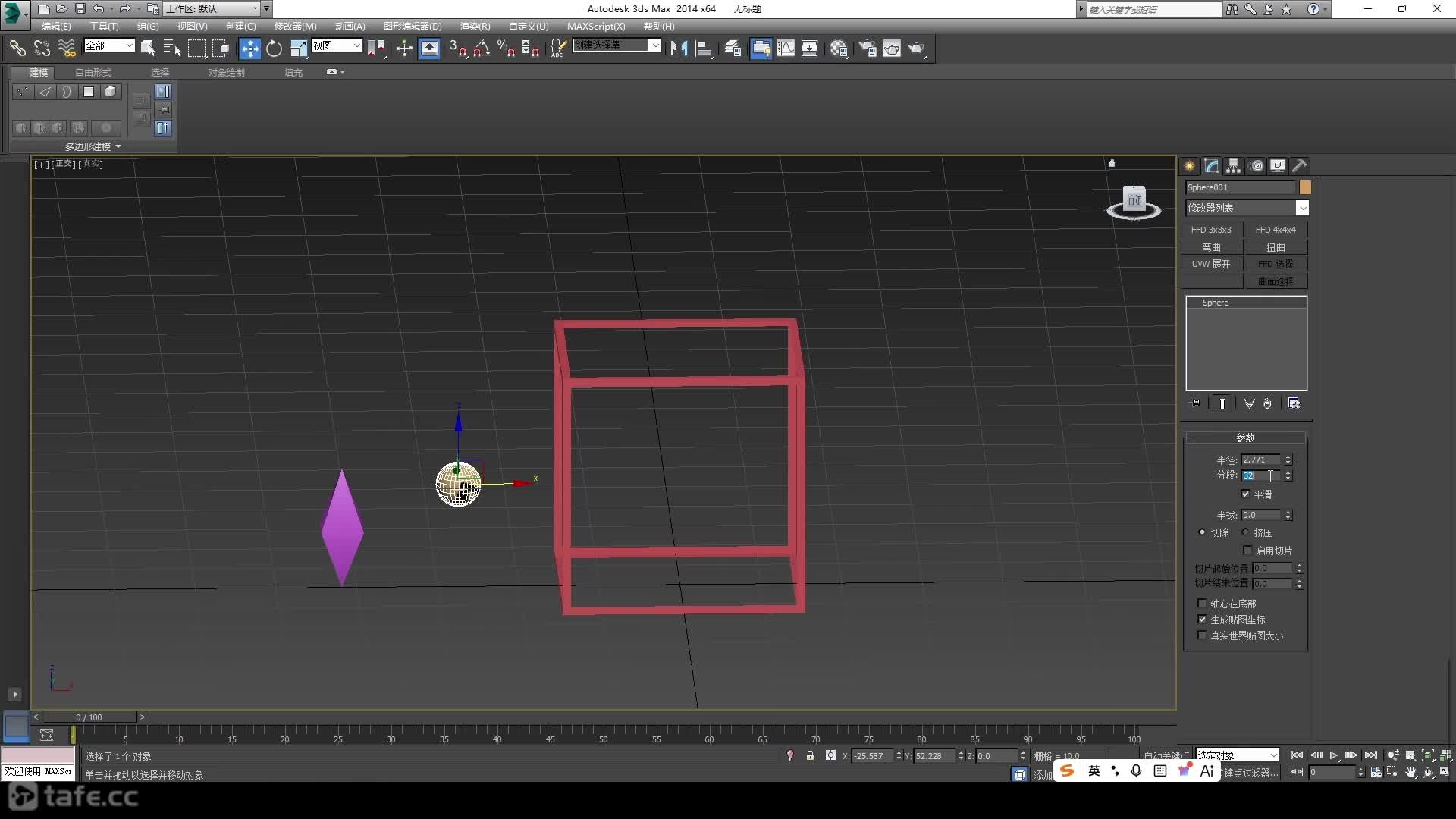The height and width of the screenshot is (819, 1456).
Task: Open the 修改器(M) menu
Action: pyautogui.click(x=295, y=26)
